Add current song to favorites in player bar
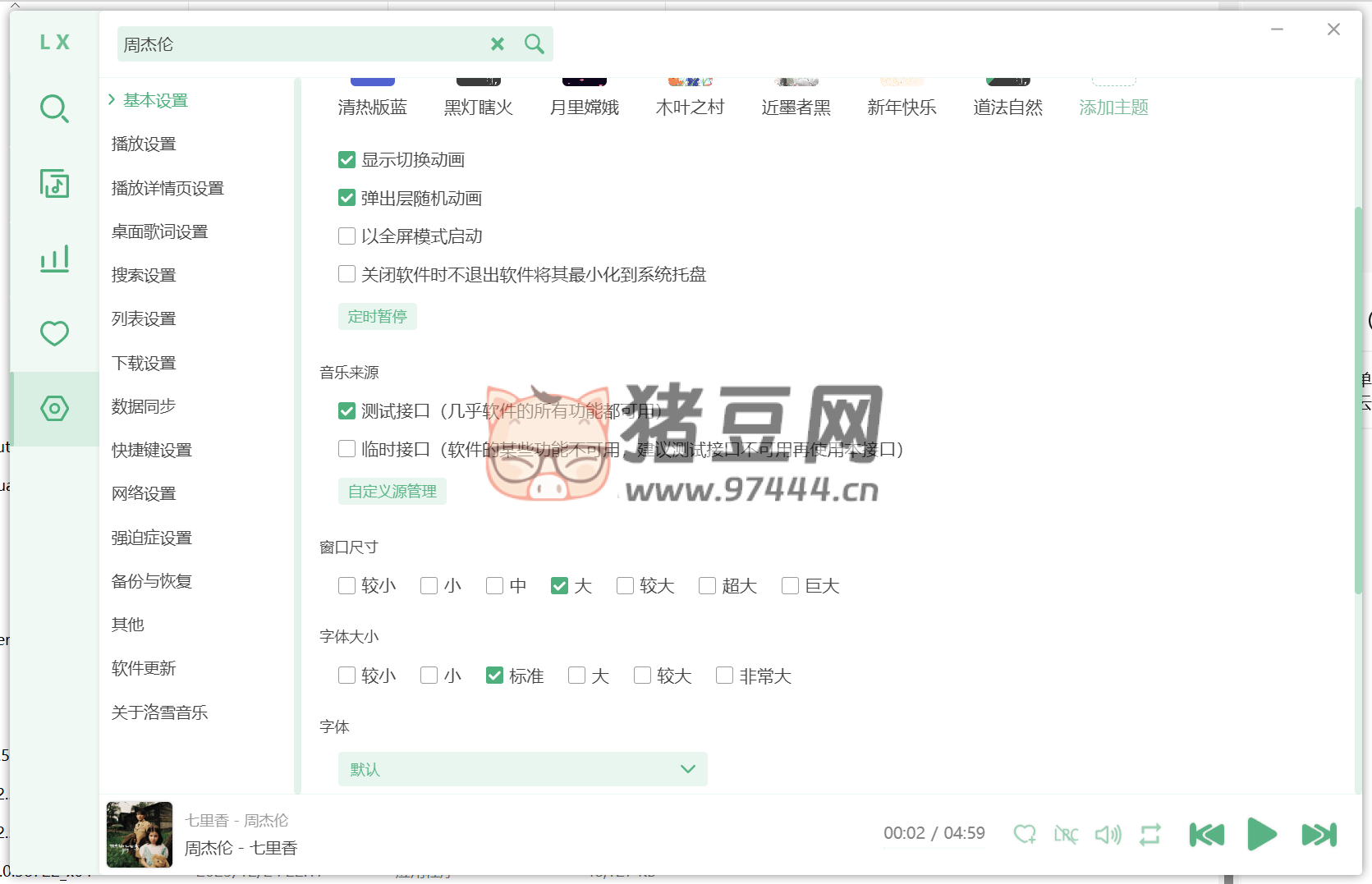 click(1024, 835)
